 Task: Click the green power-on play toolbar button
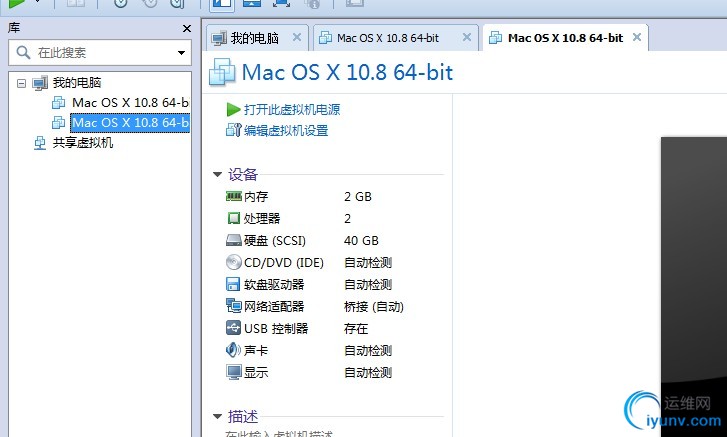17,4
